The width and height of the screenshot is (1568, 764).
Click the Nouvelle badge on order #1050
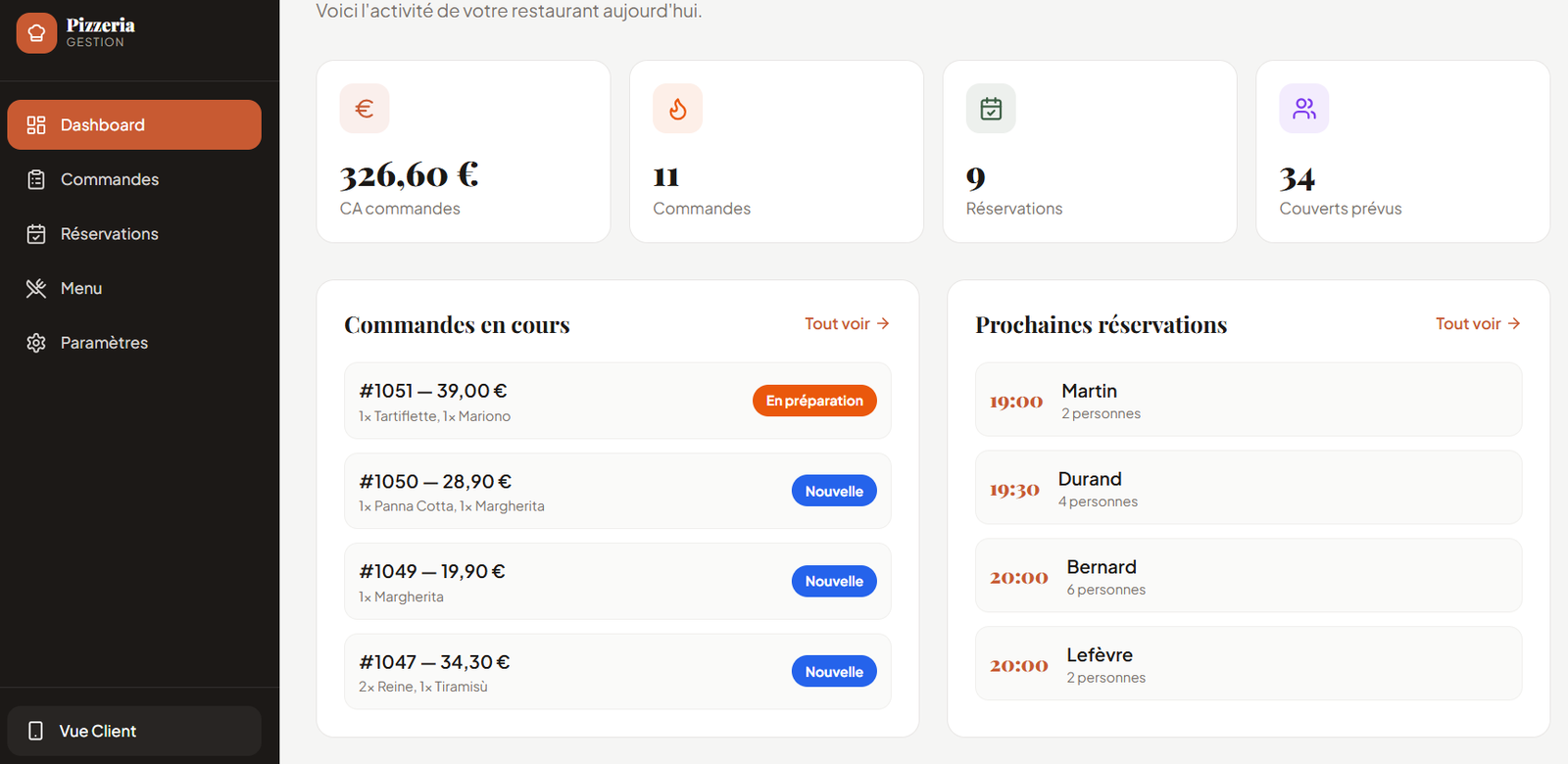(x=834, y=491)
